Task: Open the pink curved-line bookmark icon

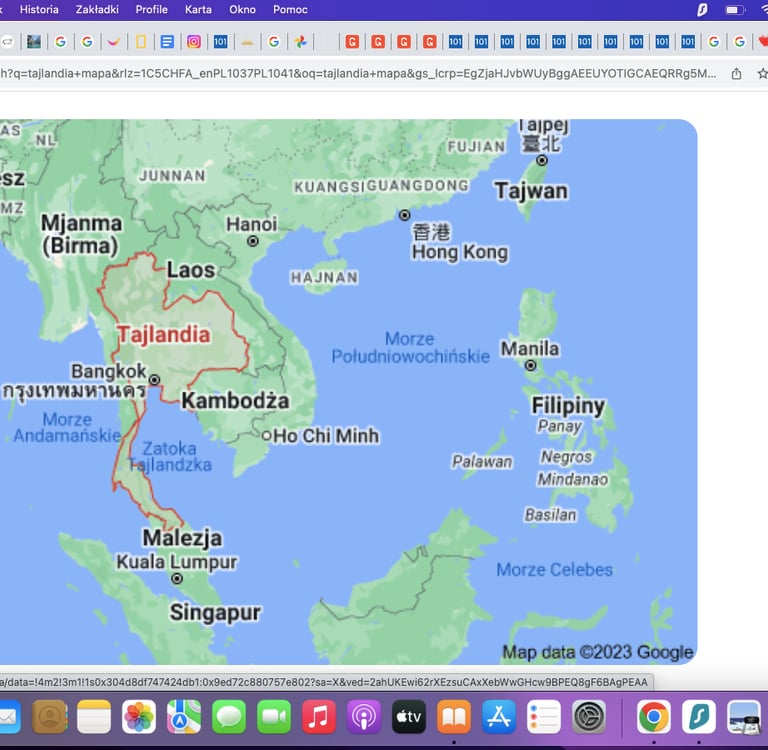Action: tap(114, 42)
